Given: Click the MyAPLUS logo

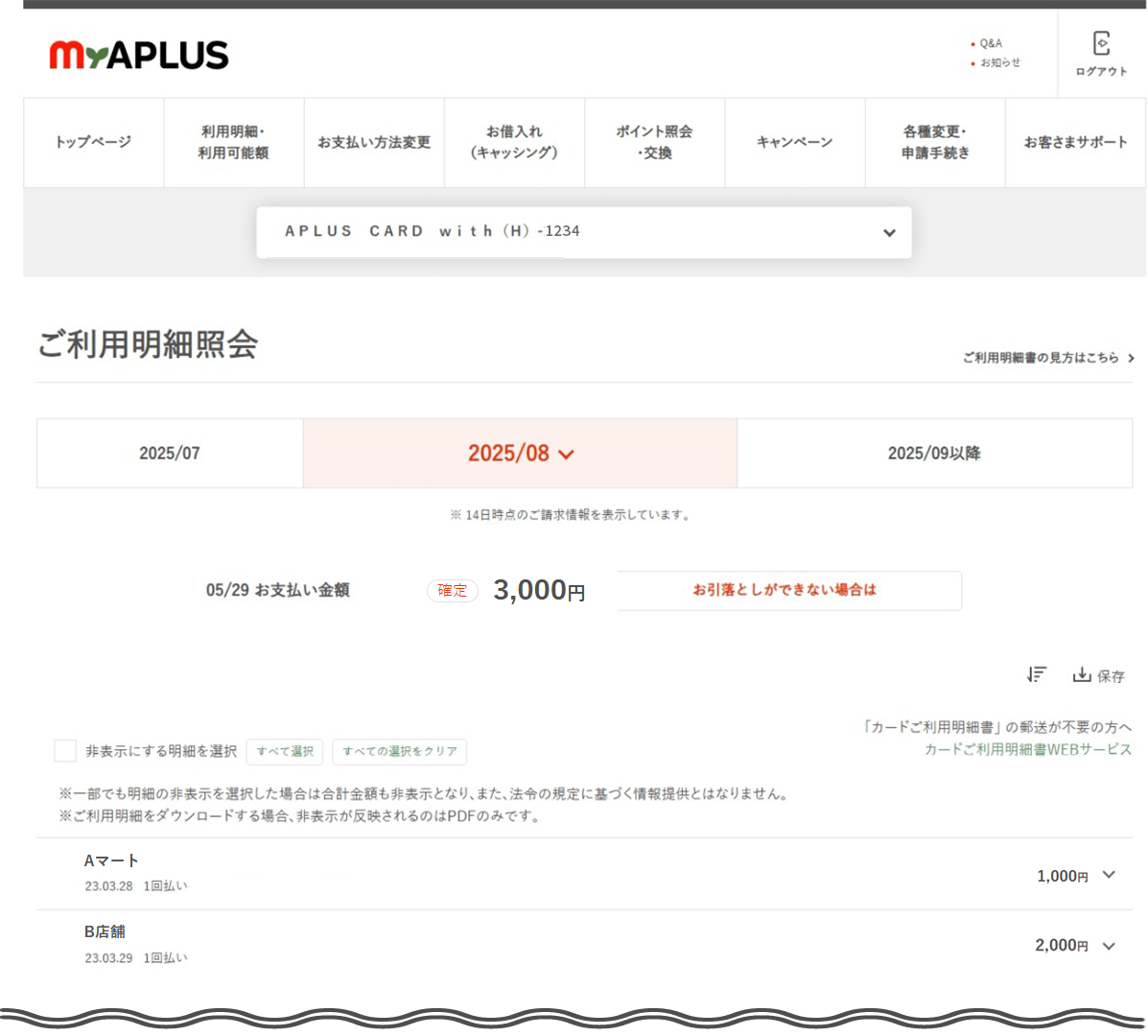Looking at the screenshot, I should [x=139, y=56].
